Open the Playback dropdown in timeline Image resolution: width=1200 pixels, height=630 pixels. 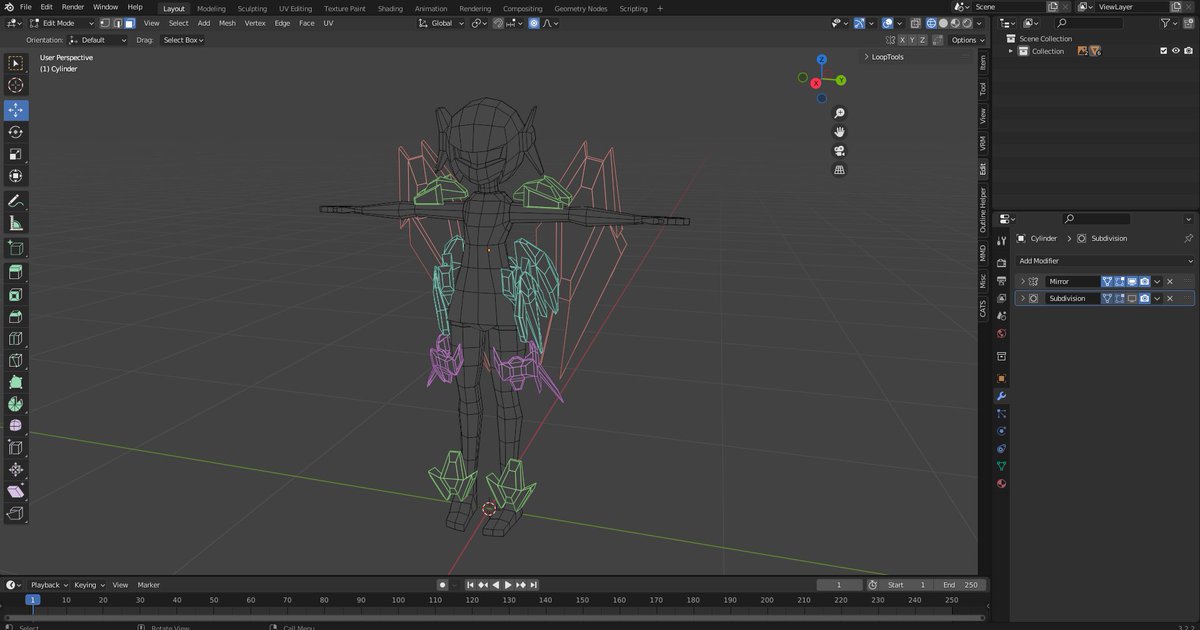[x=48, y=585]
